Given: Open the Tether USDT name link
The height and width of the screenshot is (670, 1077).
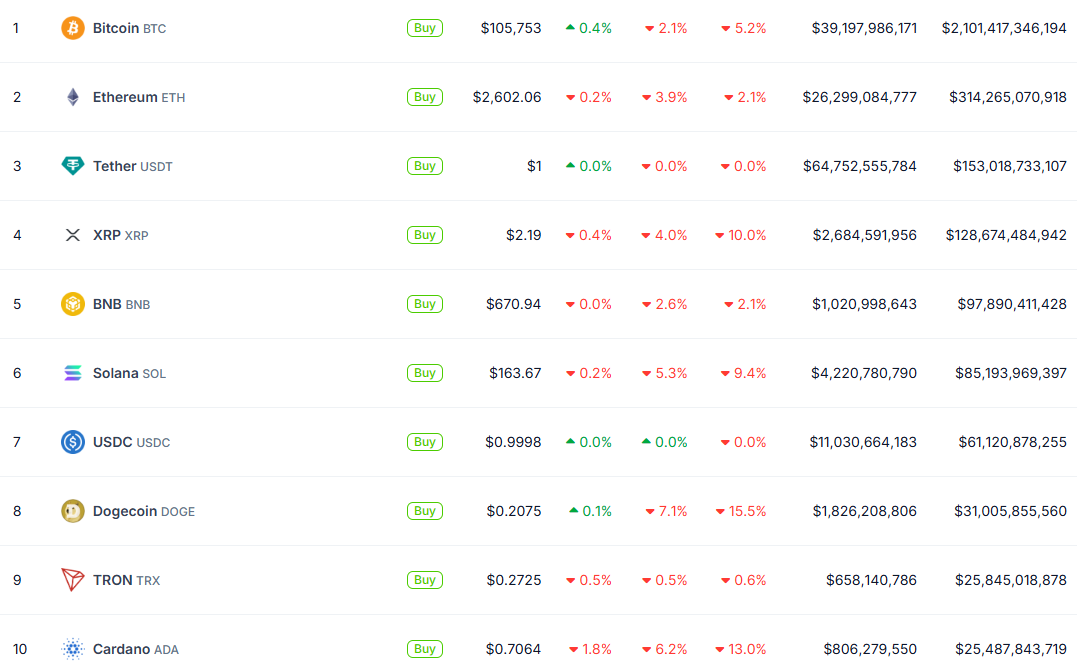Looking at the screenshot, I should (133, 166).
